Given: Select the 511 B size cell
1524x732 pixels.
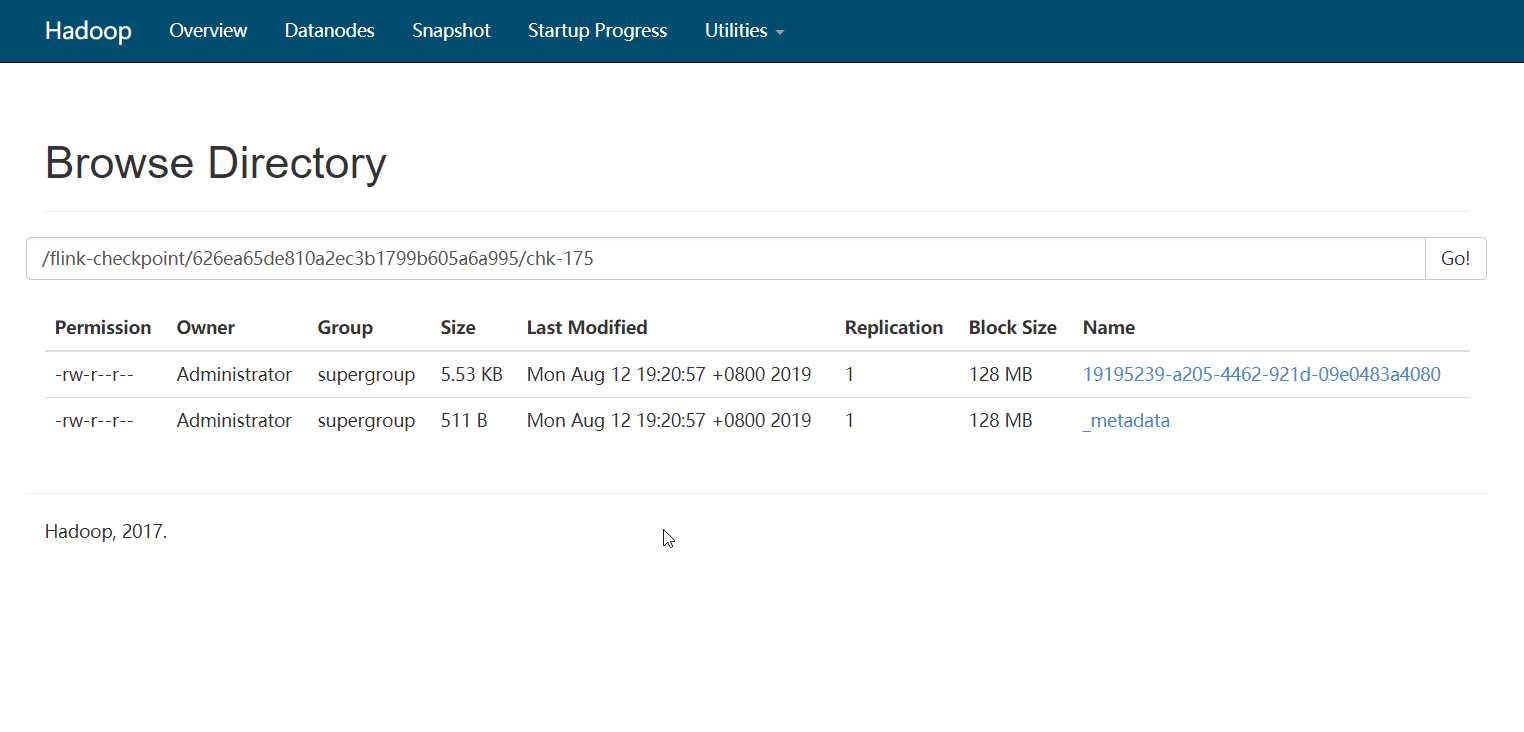Looking at the screenshot, I should [464, 421].
